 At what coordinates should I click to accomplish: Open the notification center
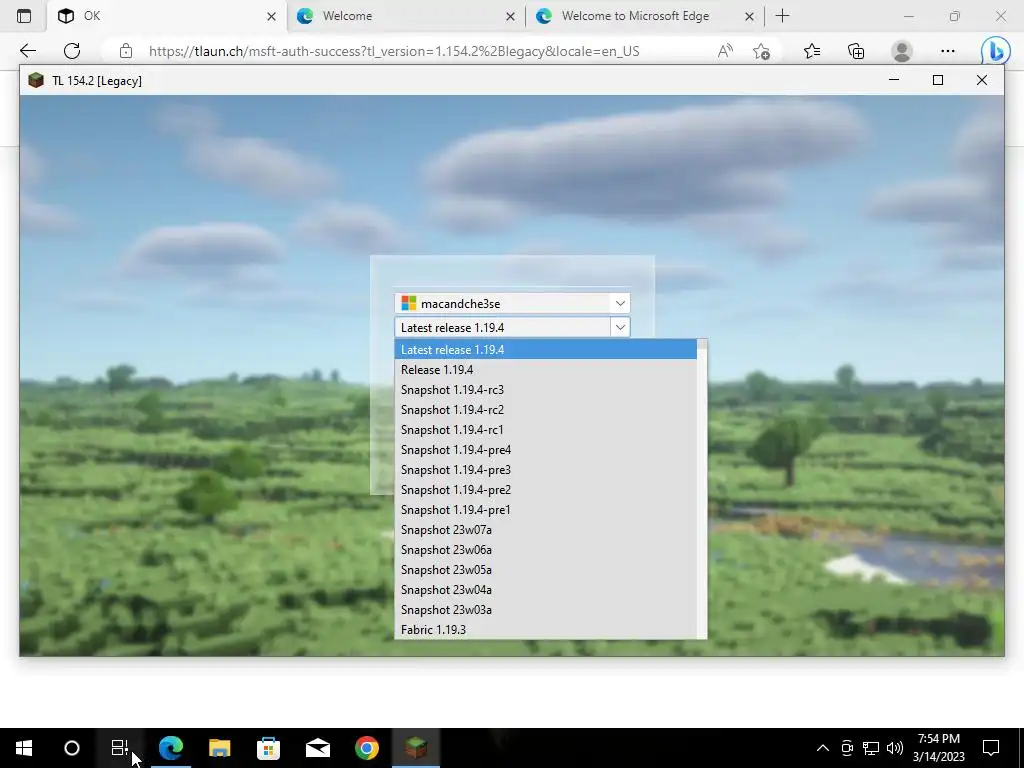click(991, 748)
